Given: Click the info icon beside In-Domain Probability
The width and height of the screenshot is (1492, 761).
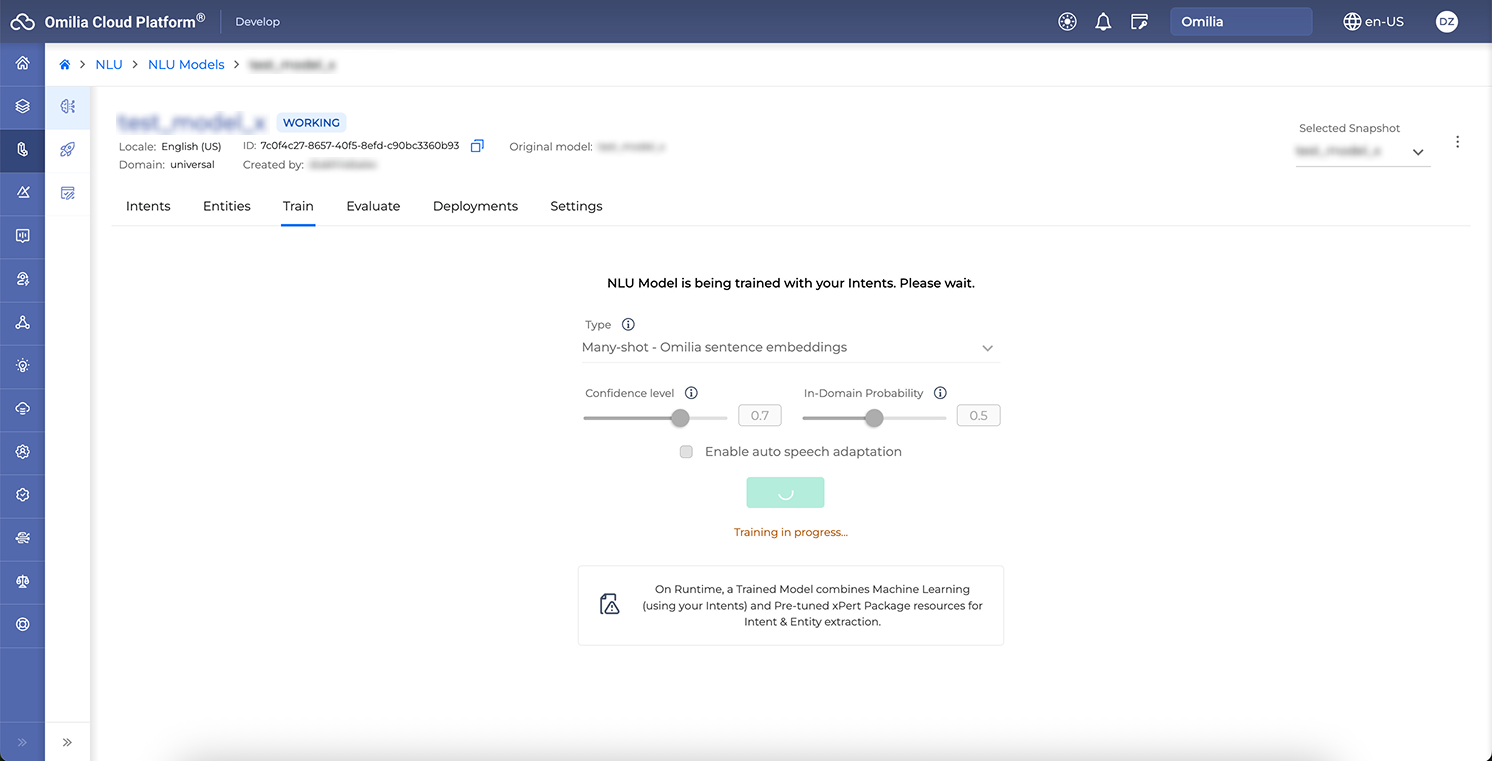Looking at the screenshot, I should 940,393.
